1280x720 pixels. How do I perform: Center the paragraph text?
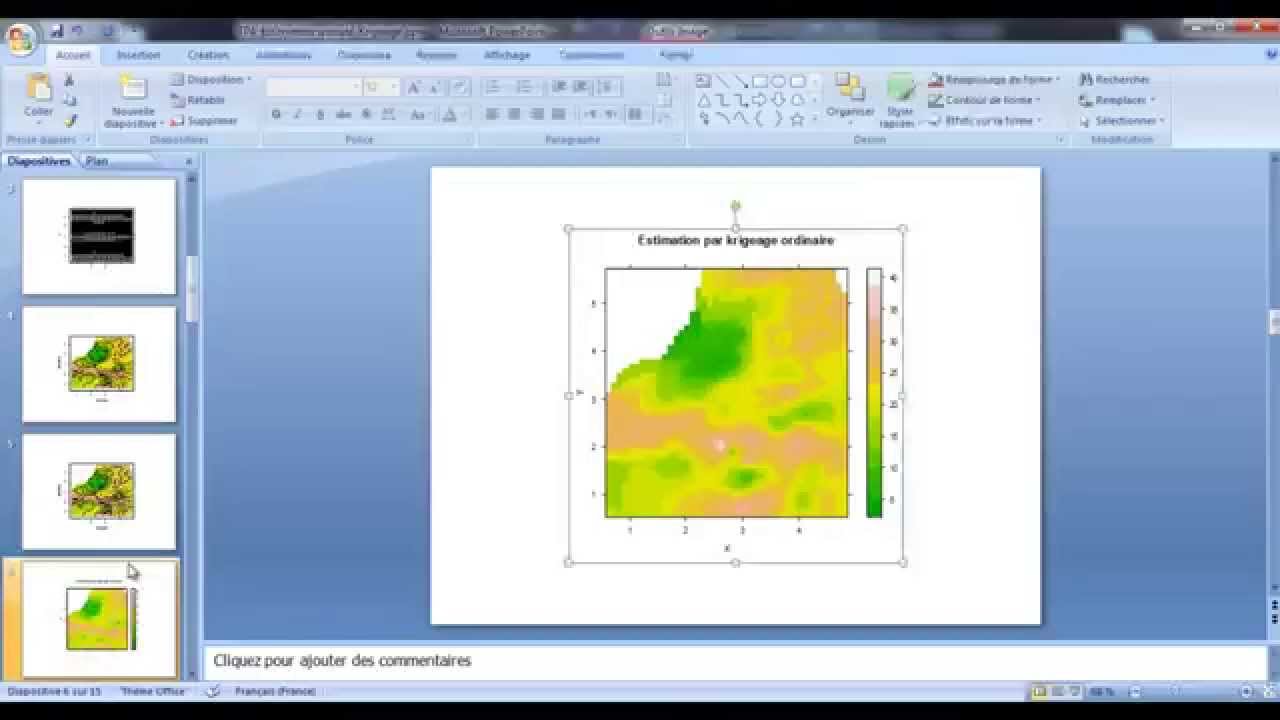pos(514,114)
